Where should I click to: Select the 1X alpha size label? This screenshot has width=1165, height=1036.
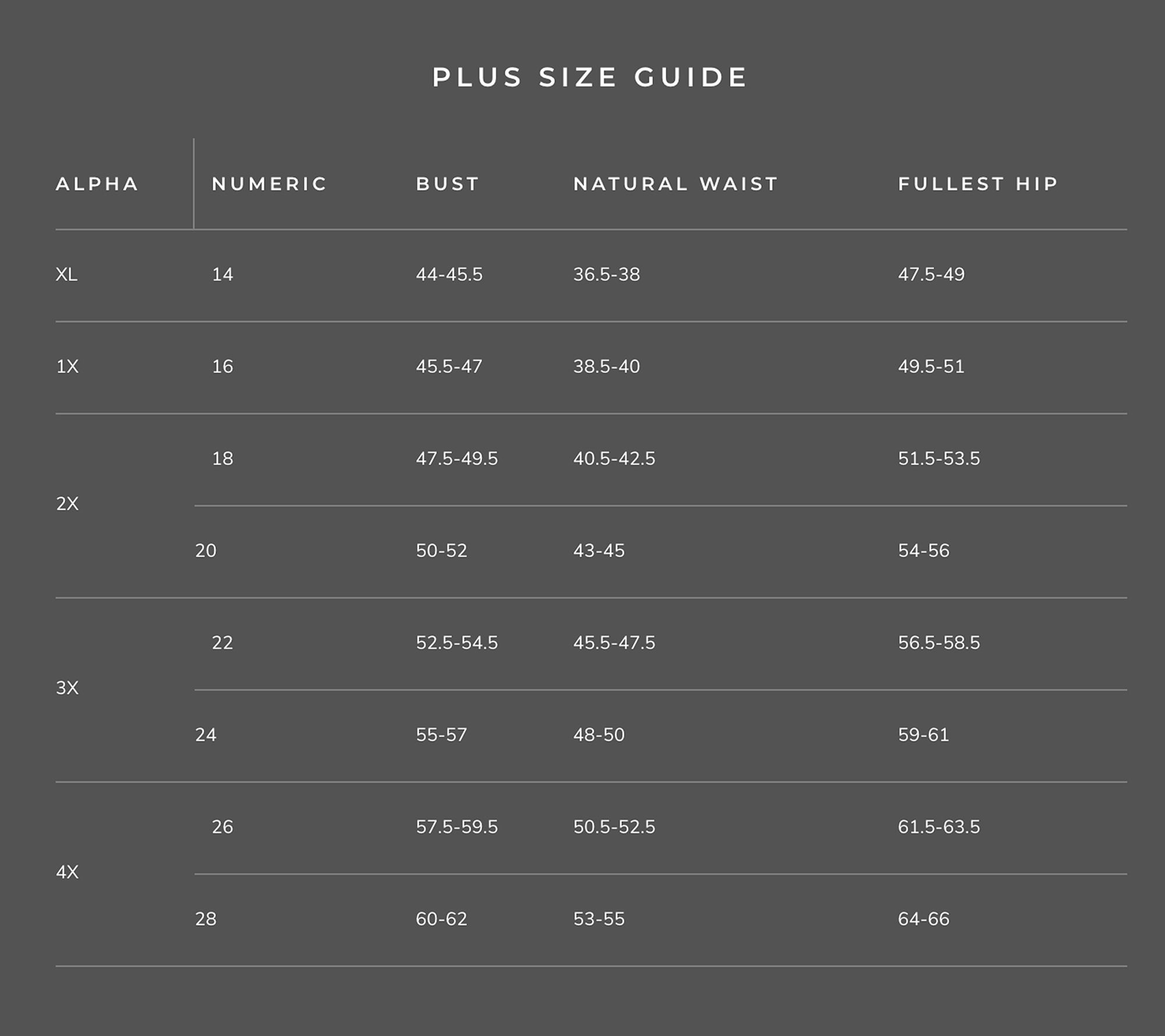click(67, 367)
